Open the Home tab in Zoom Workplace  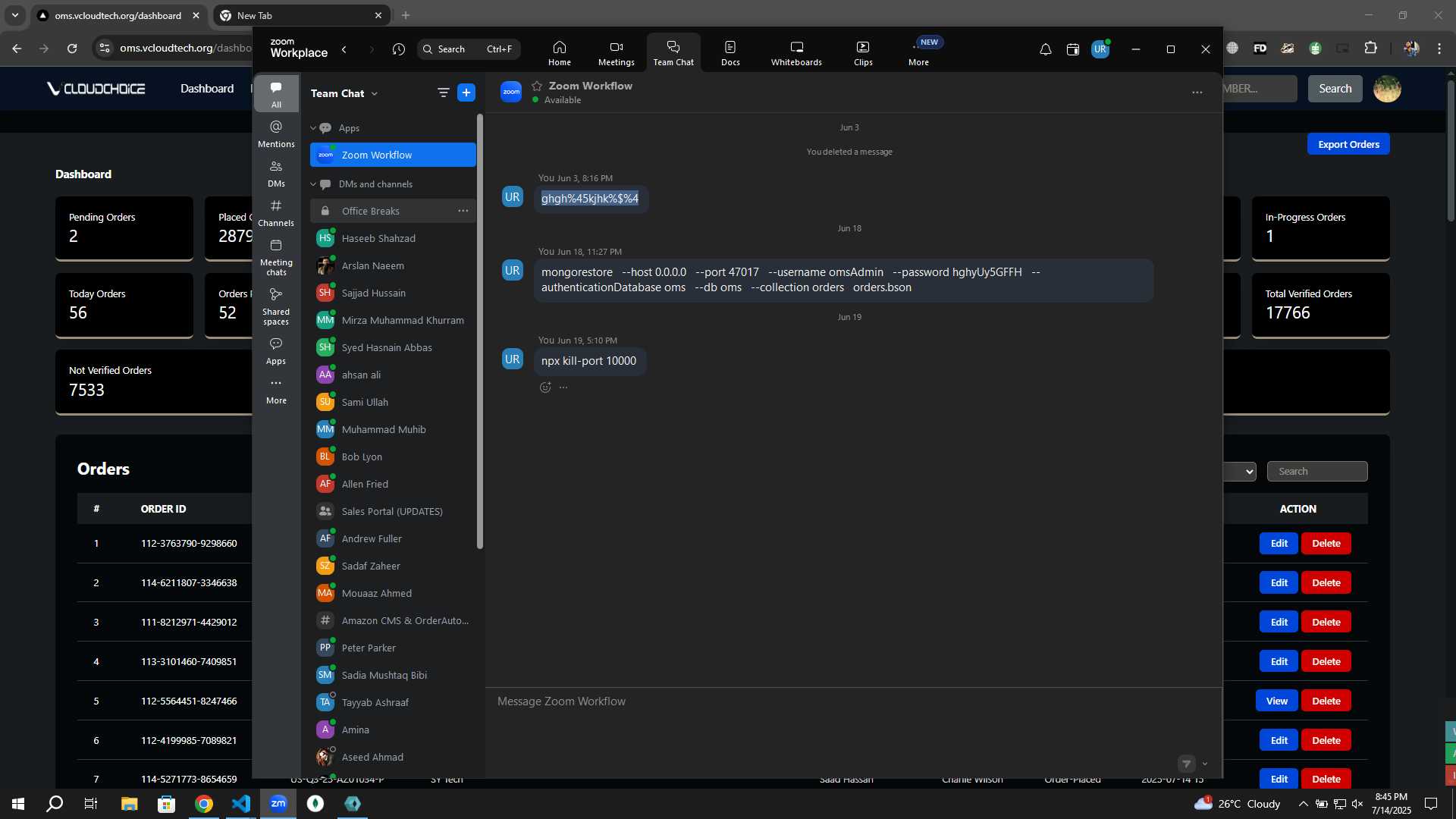(x=559, y=52)
